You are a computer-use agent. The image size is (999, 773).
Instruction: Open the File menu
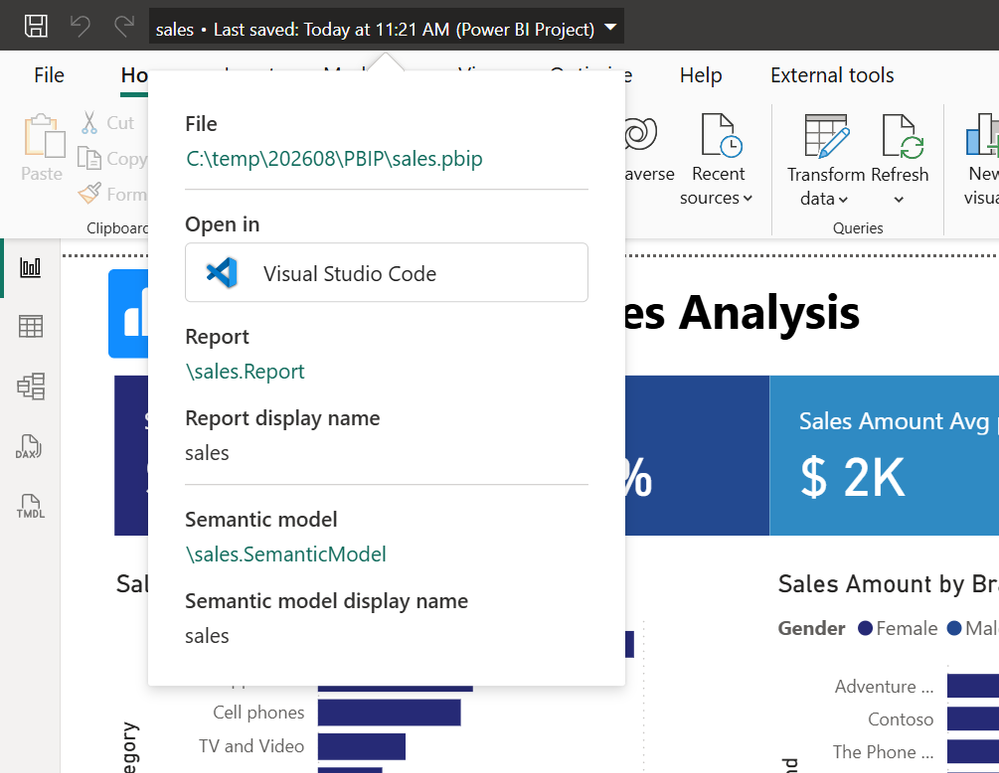[49, 75]
